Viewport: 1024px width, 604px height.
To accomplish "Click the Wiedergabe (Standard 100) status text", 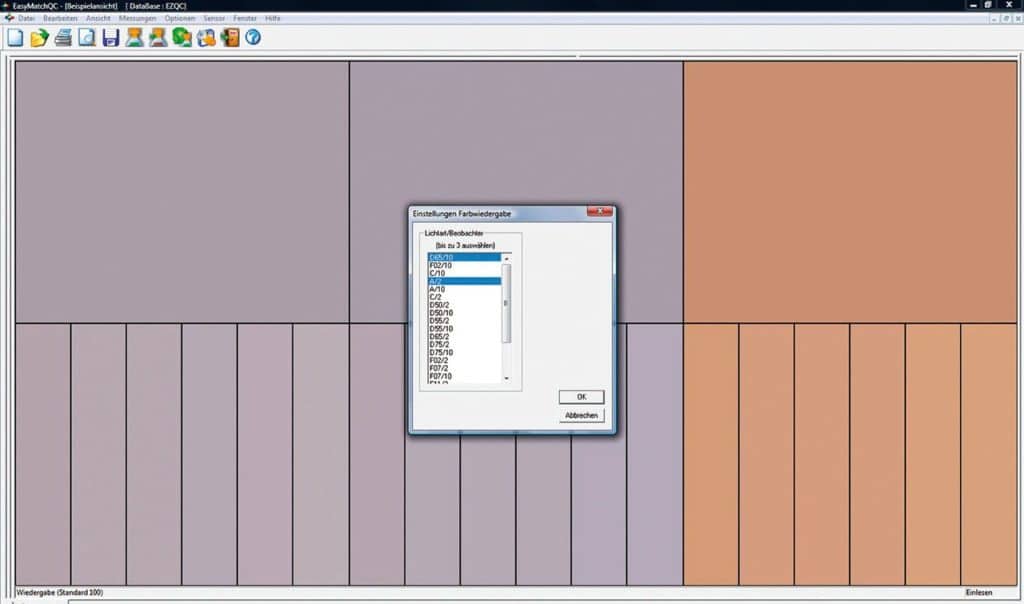I will [59, 593].
